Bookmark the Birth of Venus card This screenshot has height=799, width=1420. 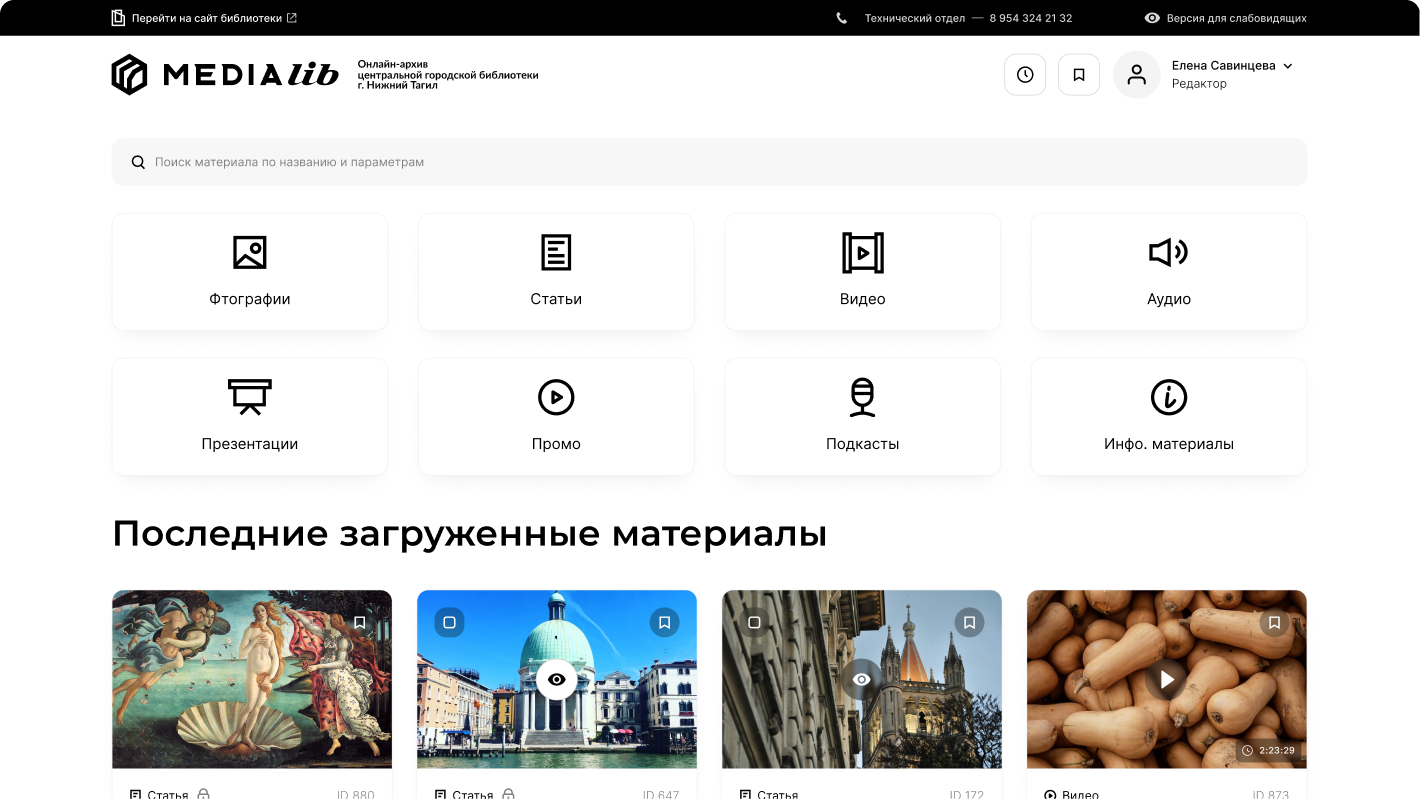tap(360, 622)
